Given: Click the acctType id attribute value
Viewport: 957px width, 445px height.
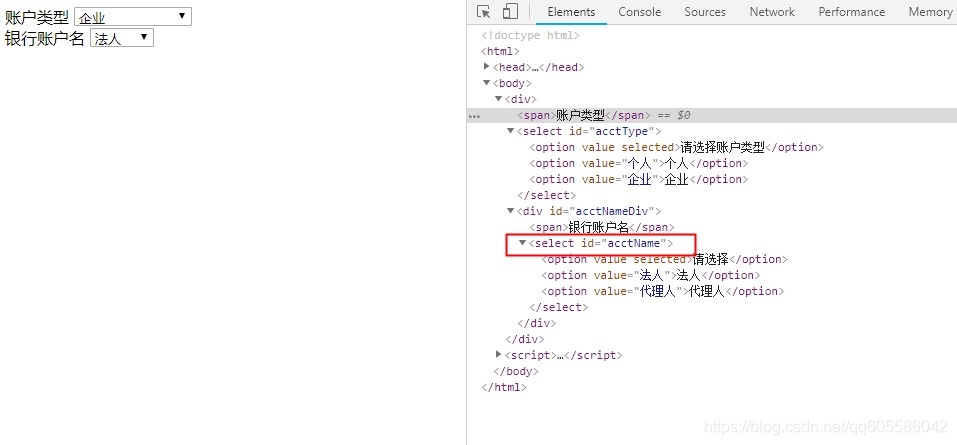Looking at the screenshot, I should coord(621,131).
